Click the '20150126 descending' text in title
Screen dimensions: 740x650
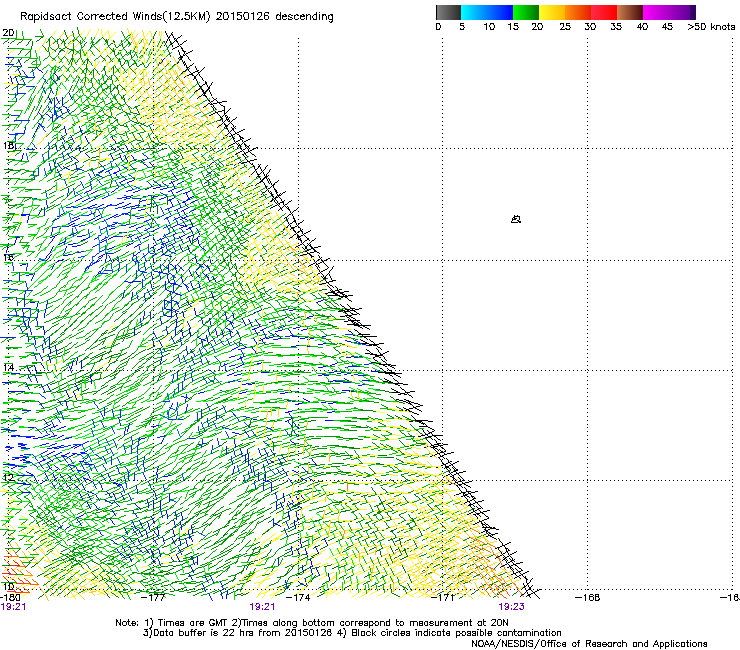[275, 17]
